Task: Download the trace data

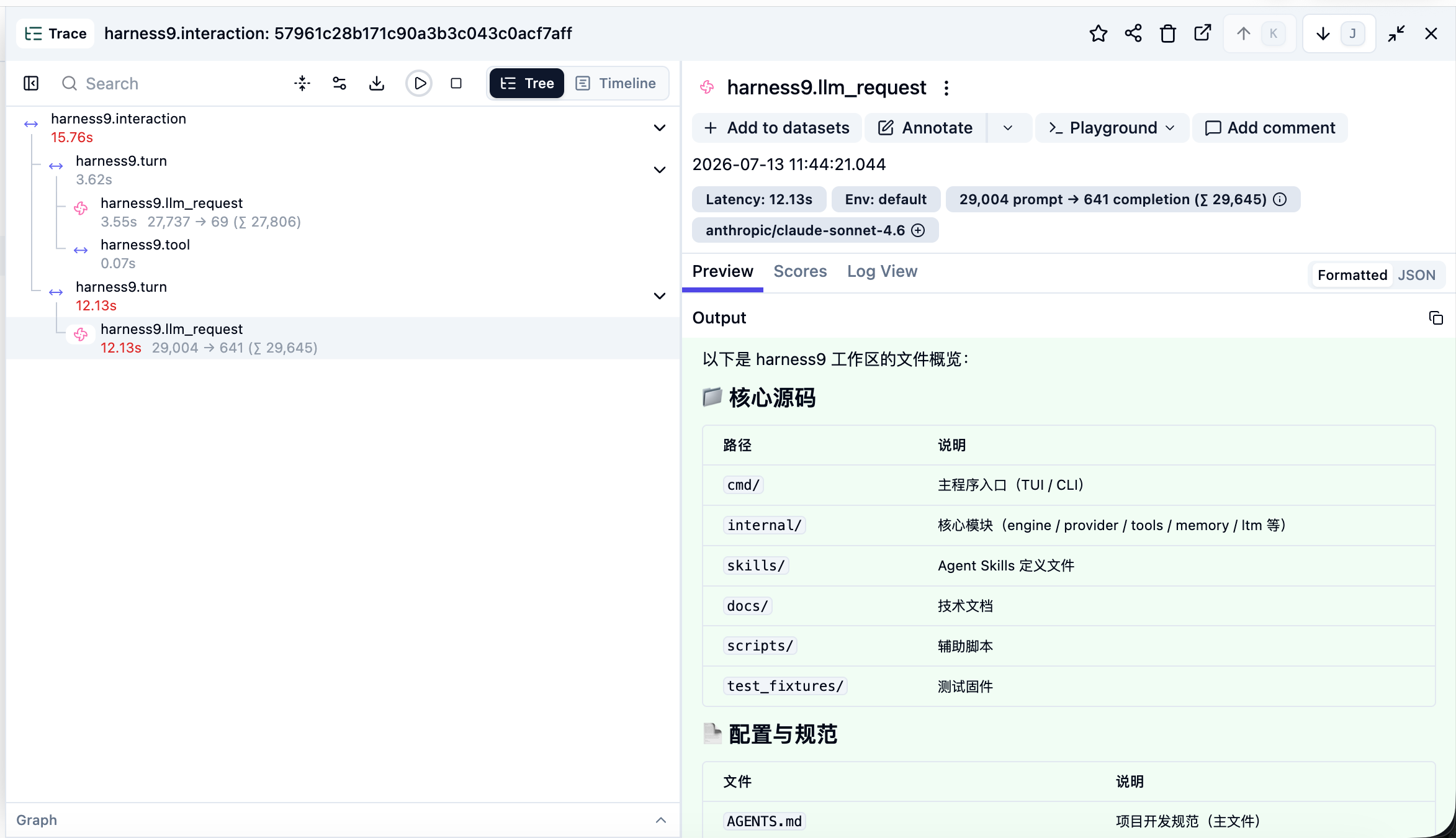Action: coord(377,83)
